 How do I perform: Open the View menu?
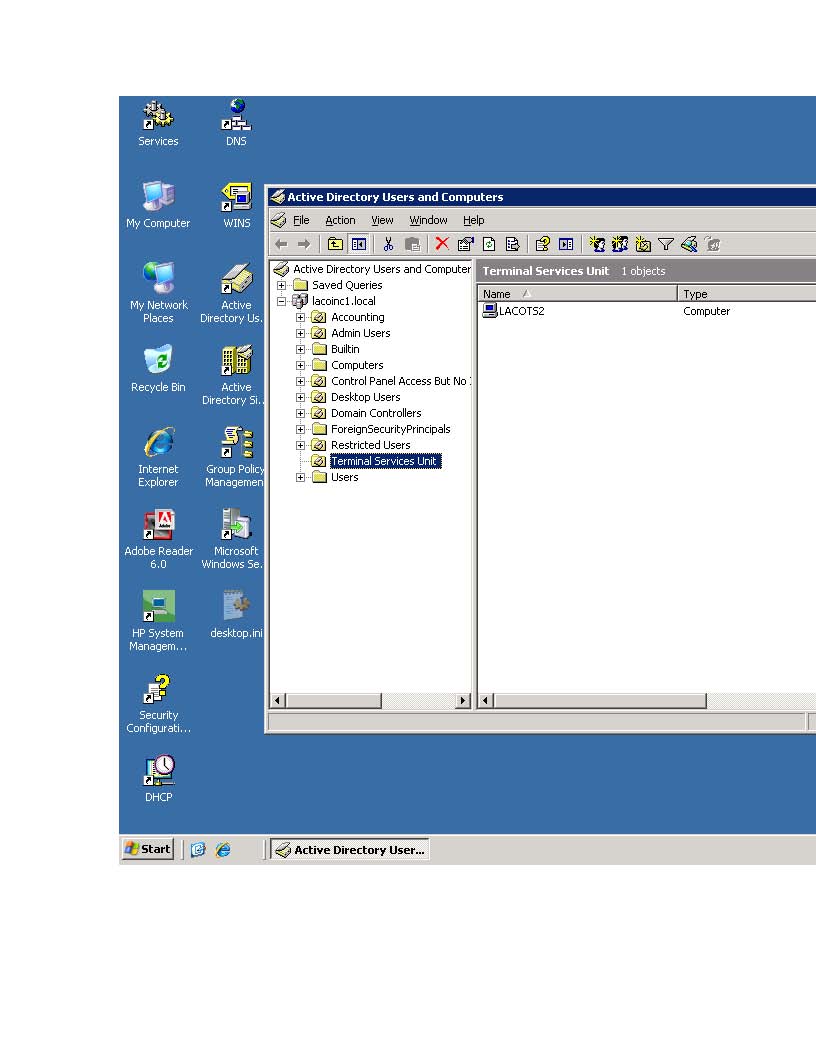[x=382, y=219]
